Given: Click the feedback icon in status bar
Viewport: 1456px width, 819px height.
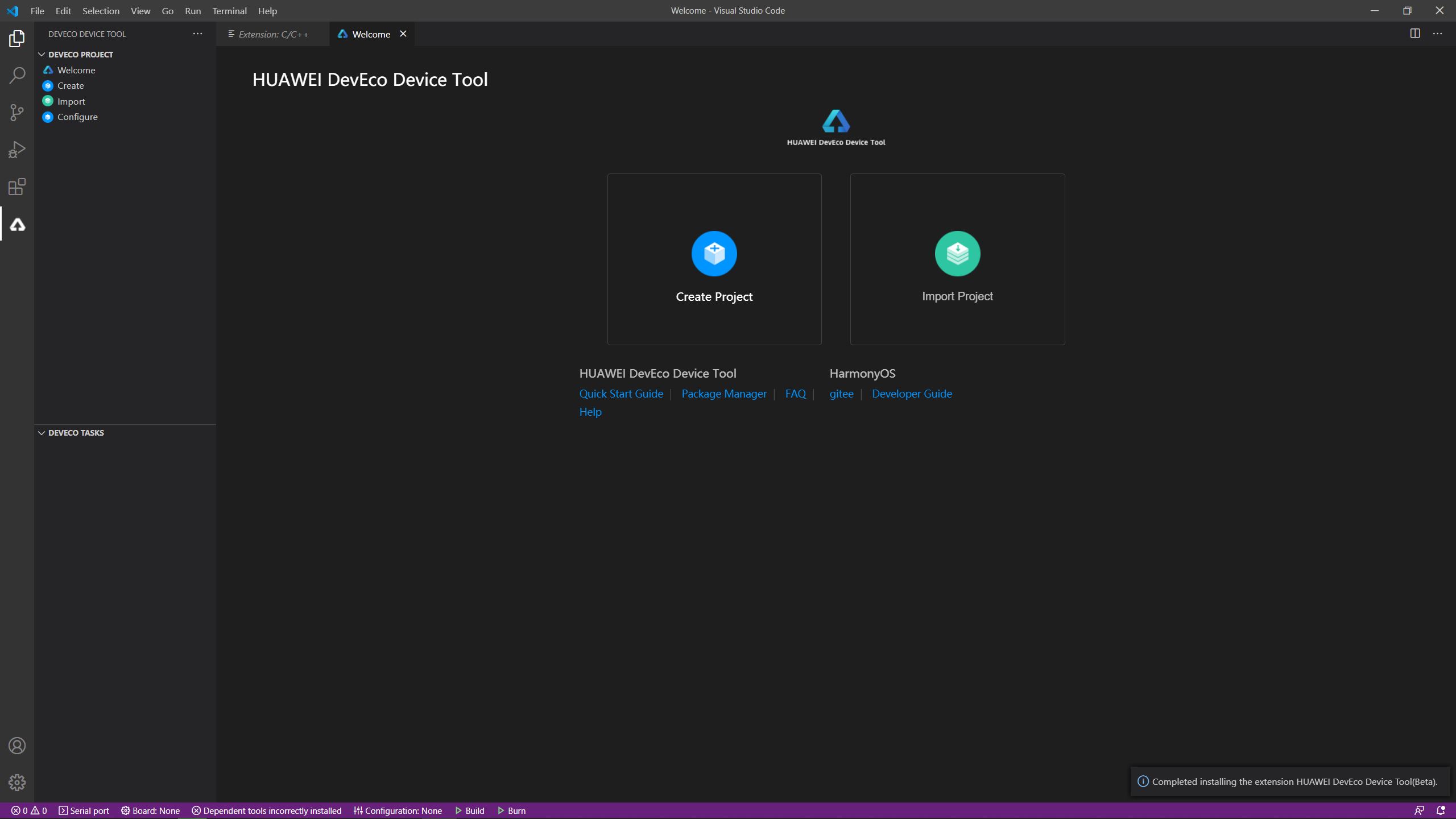Looking at the screenshot, I should coord(1419,810).
